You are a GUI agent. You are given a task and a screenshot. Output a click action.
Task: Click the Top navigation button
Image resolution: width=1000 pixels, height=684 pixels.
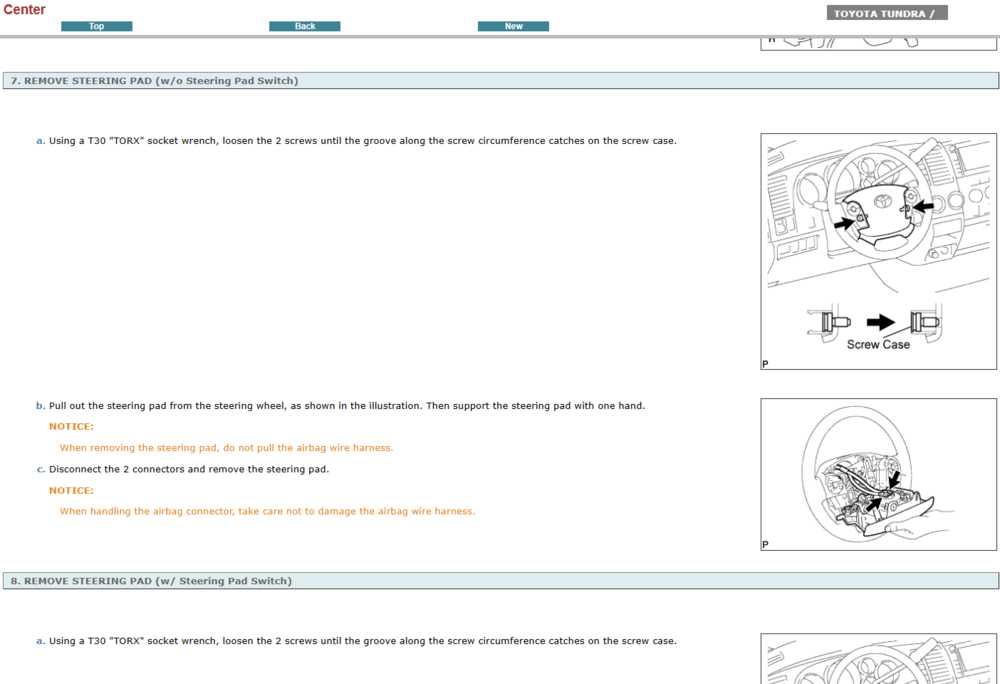96,26
